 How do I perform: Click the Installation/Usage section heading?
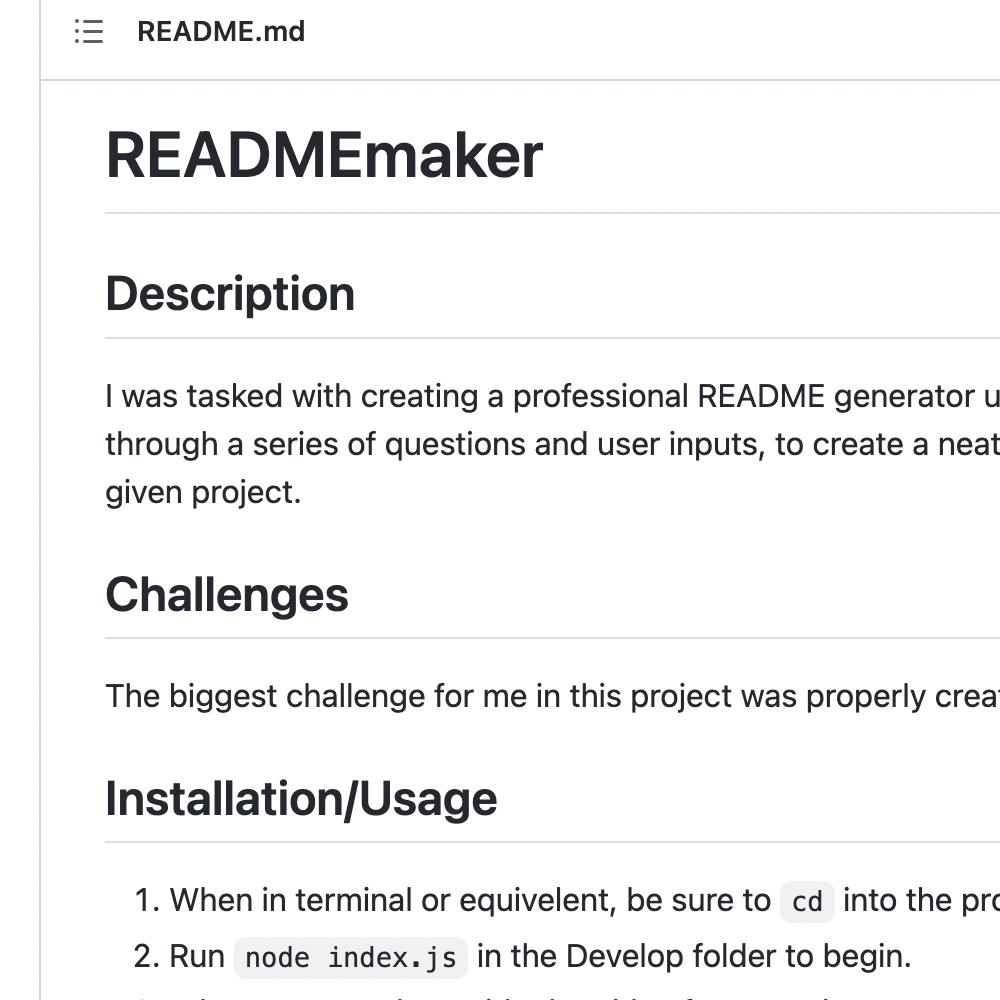point(301,799)
